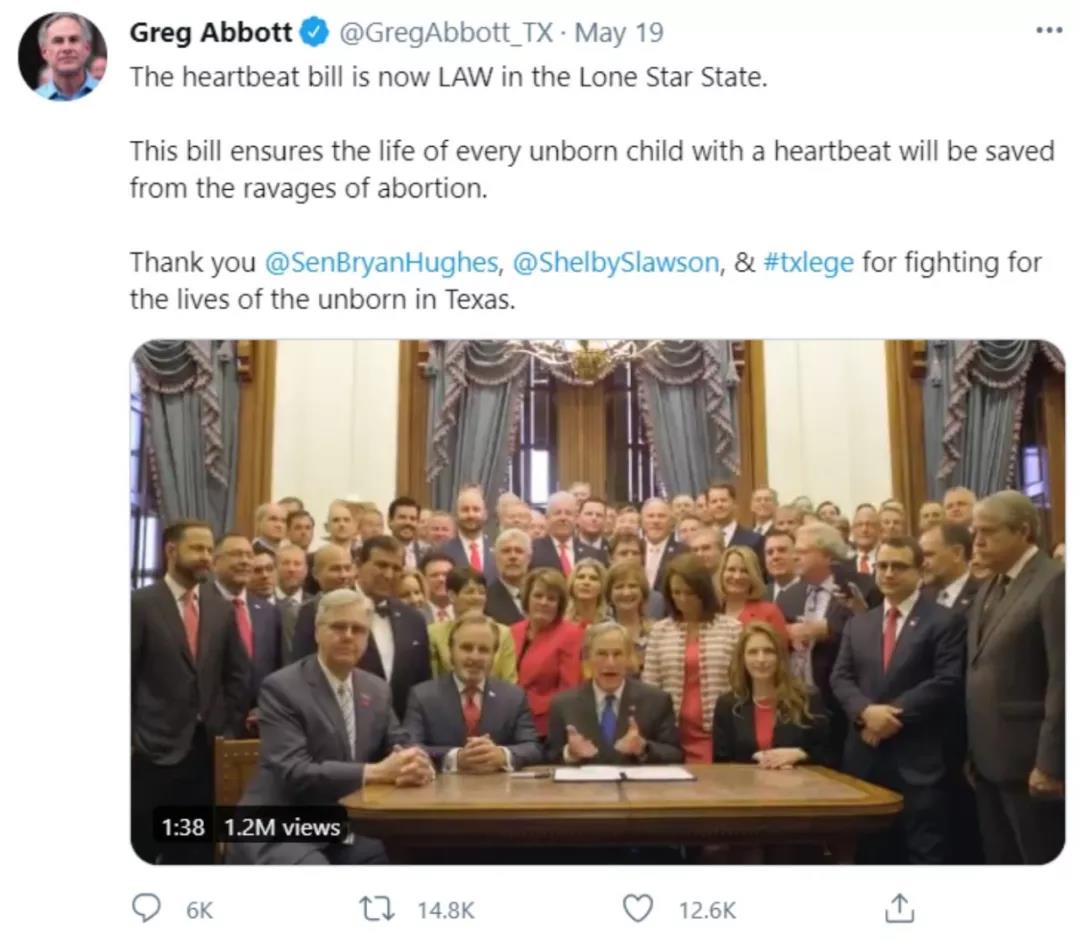
Task: Click the blue verified badge
Action: click(x=315, y=32)
